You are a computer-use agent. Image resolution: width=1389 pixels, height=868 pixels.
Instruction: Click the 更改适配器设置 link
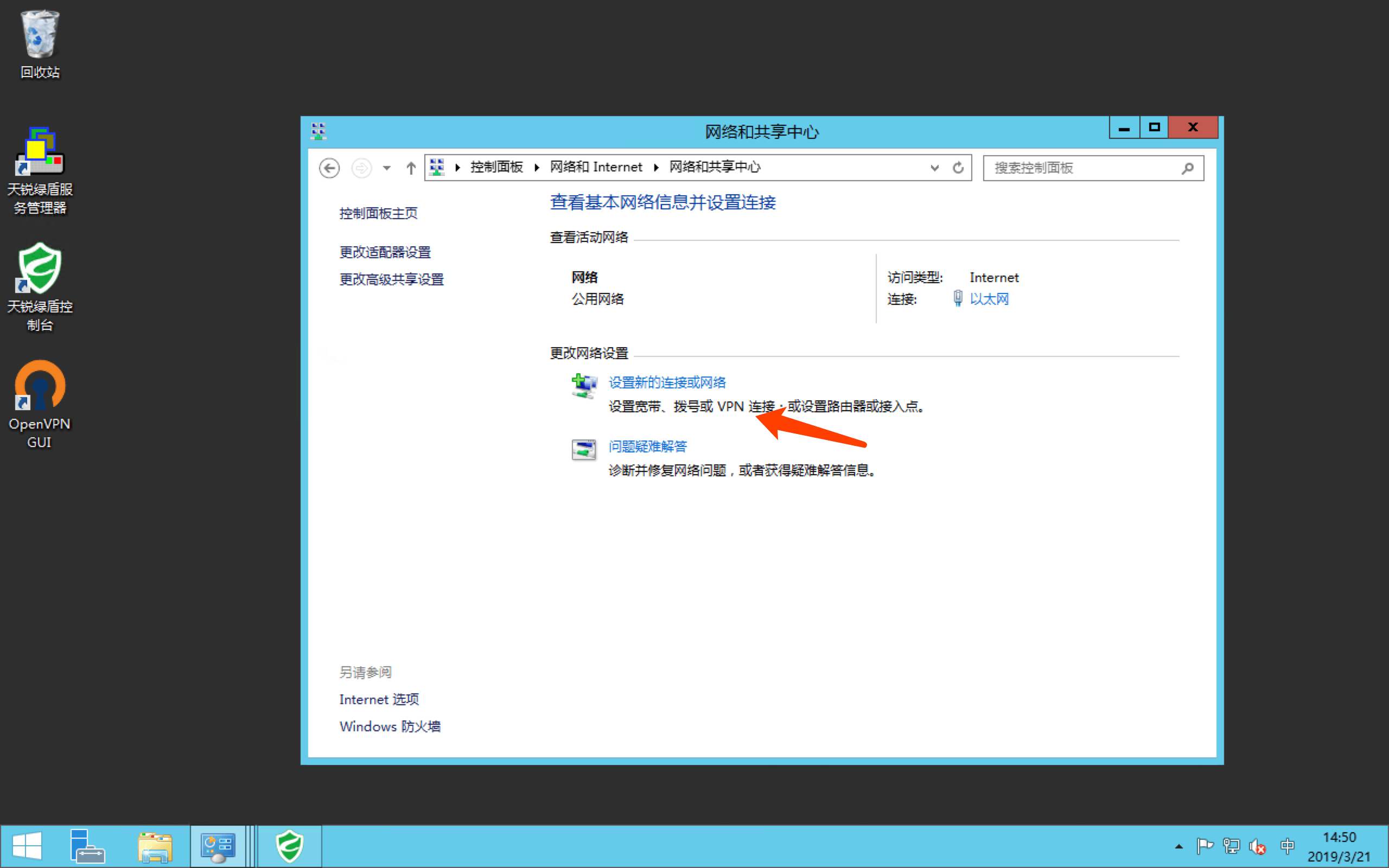385,252
